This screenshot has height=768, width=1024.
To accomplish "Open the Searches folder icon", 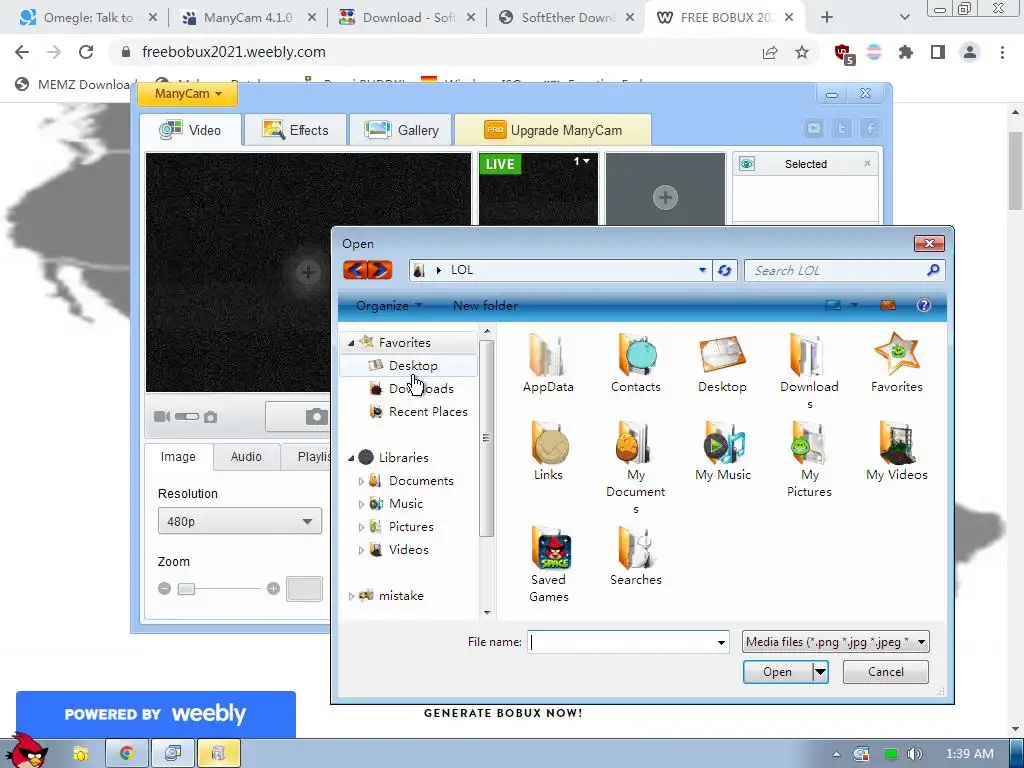I will 636,547.
